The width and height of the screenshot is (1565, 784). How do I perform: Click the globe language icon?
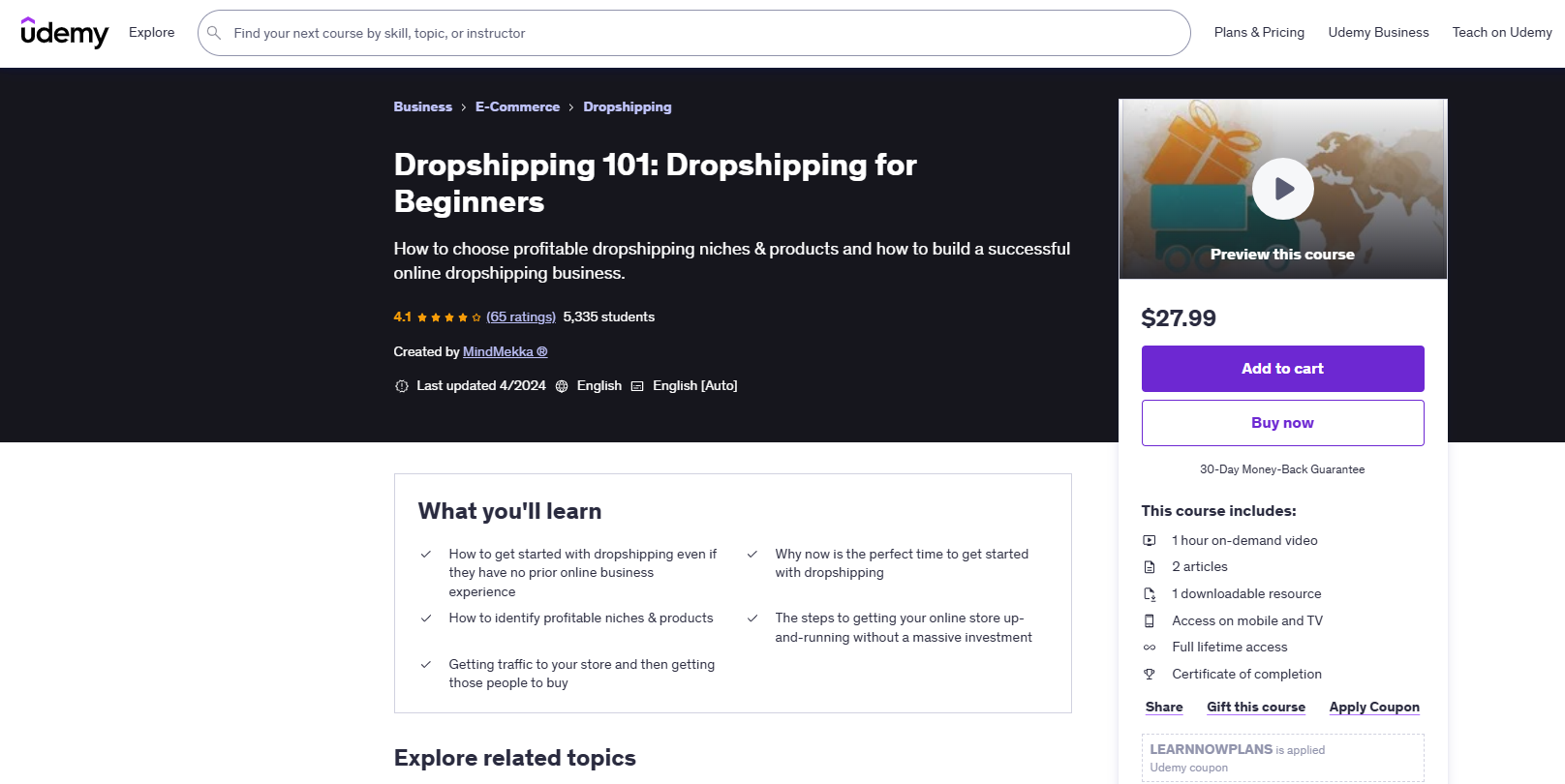pos(562,386)
